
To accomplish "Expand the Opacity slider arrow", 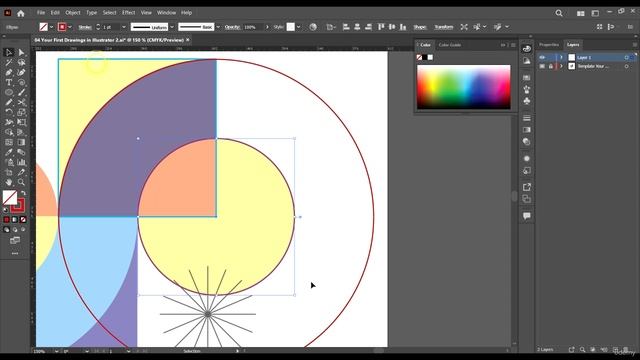I will click(x=267, y=27).
